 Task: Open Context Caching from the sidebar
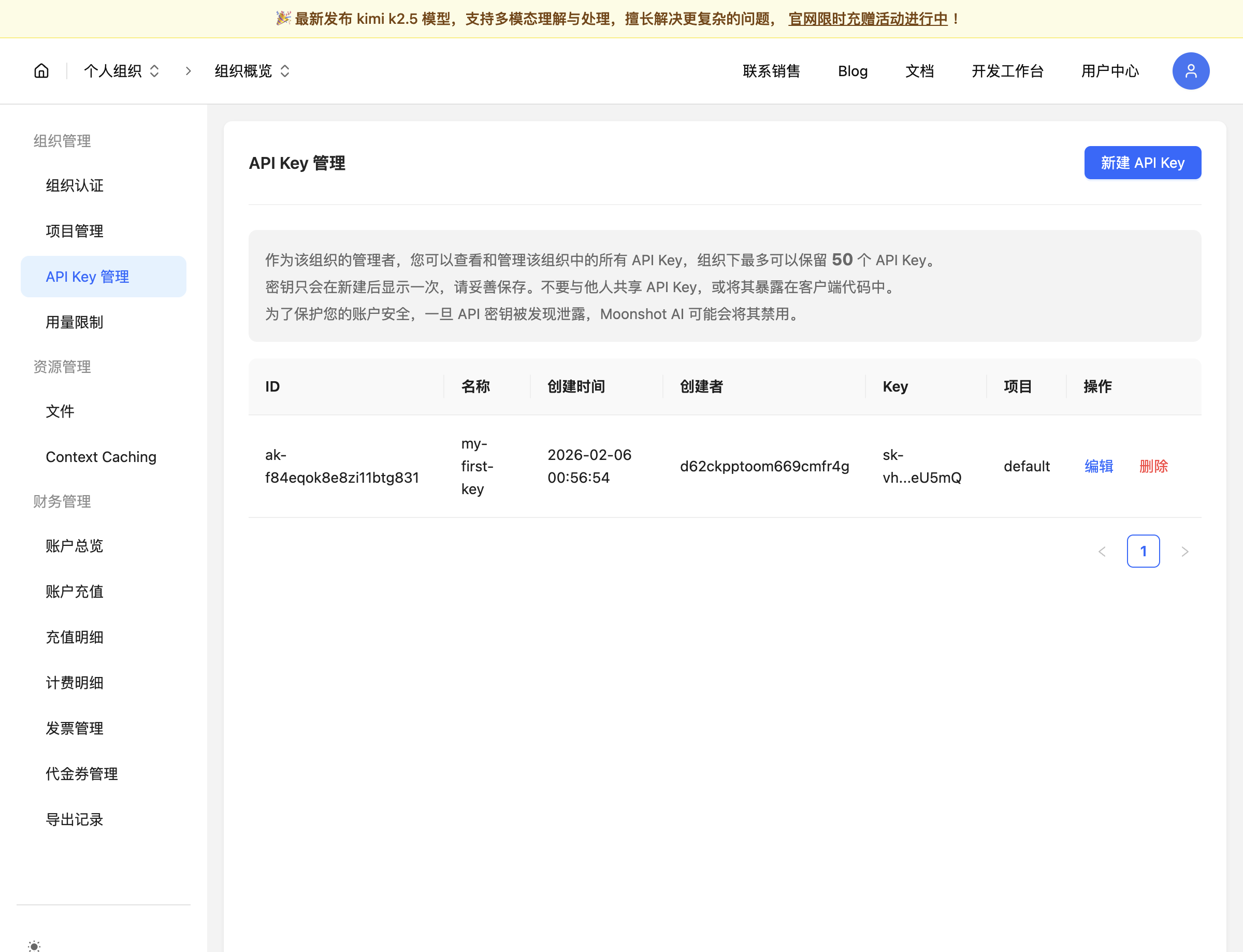(x=101, y=457)
